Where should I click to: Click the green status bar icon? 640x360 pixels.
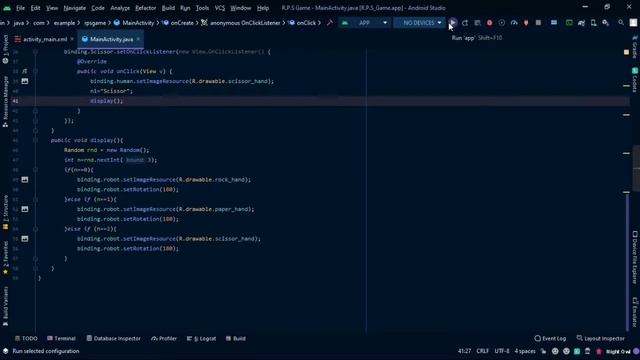pos(577,351)
